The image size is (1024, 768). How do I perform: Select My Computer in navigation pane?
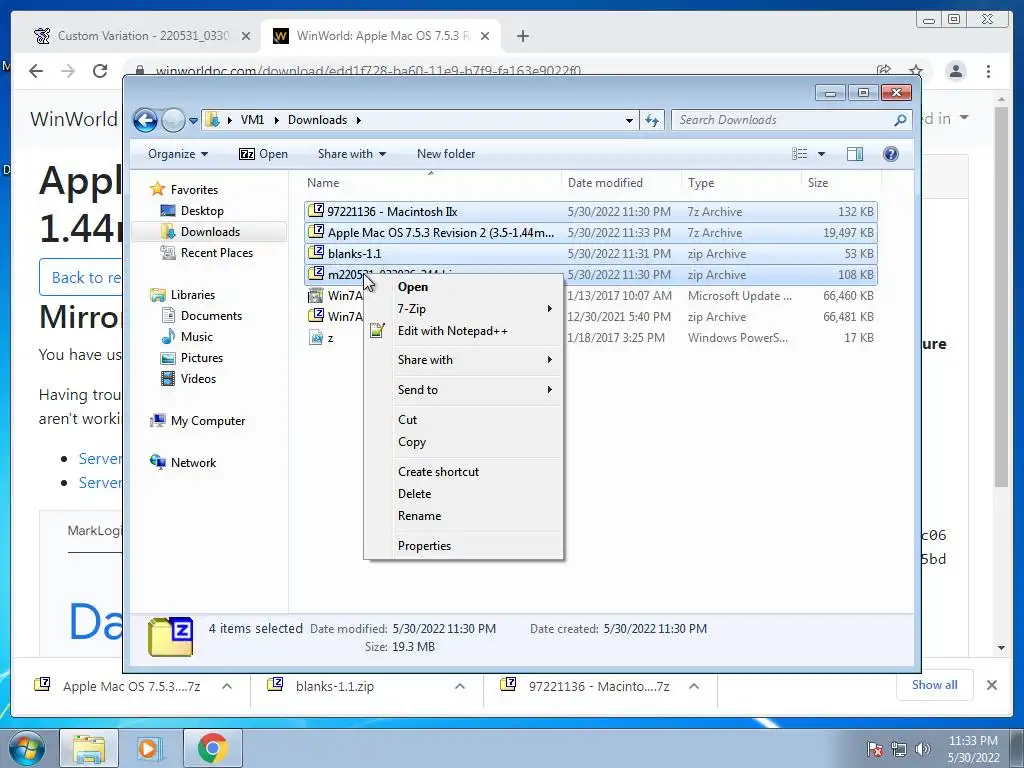point(208,421)
